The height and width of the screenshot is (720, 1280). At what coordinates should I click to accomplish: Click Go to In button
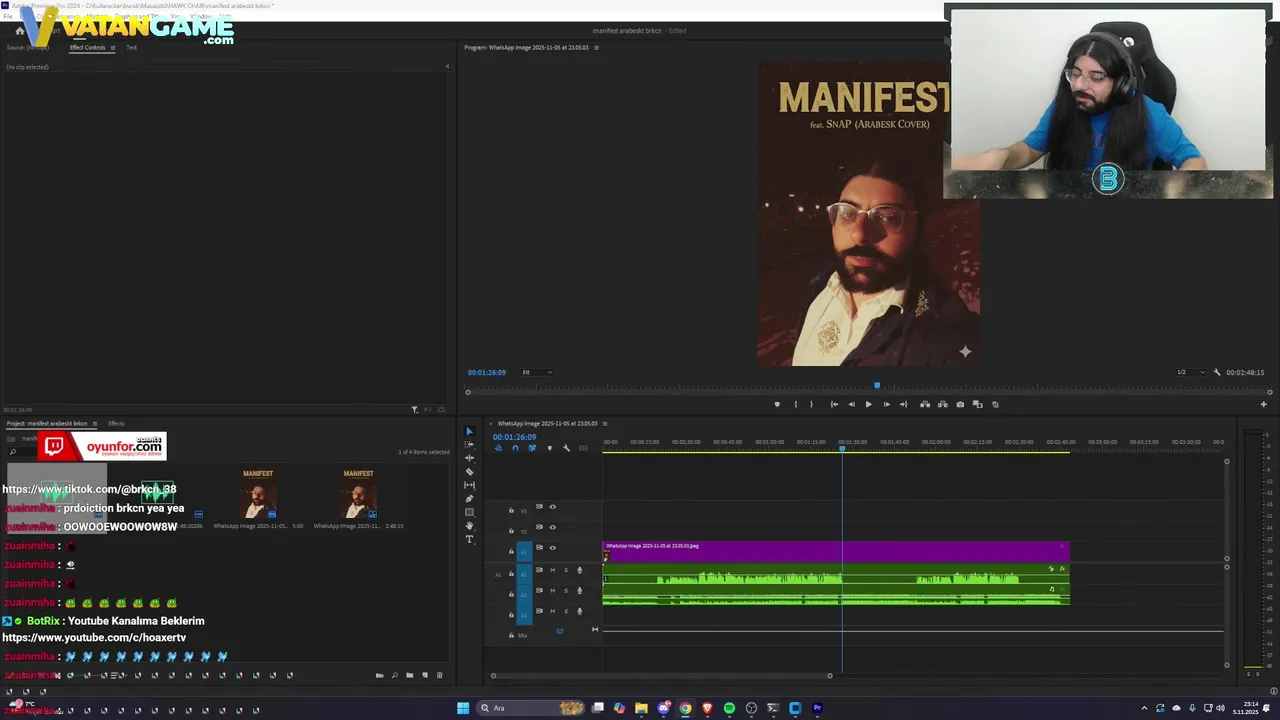[834, 404]
